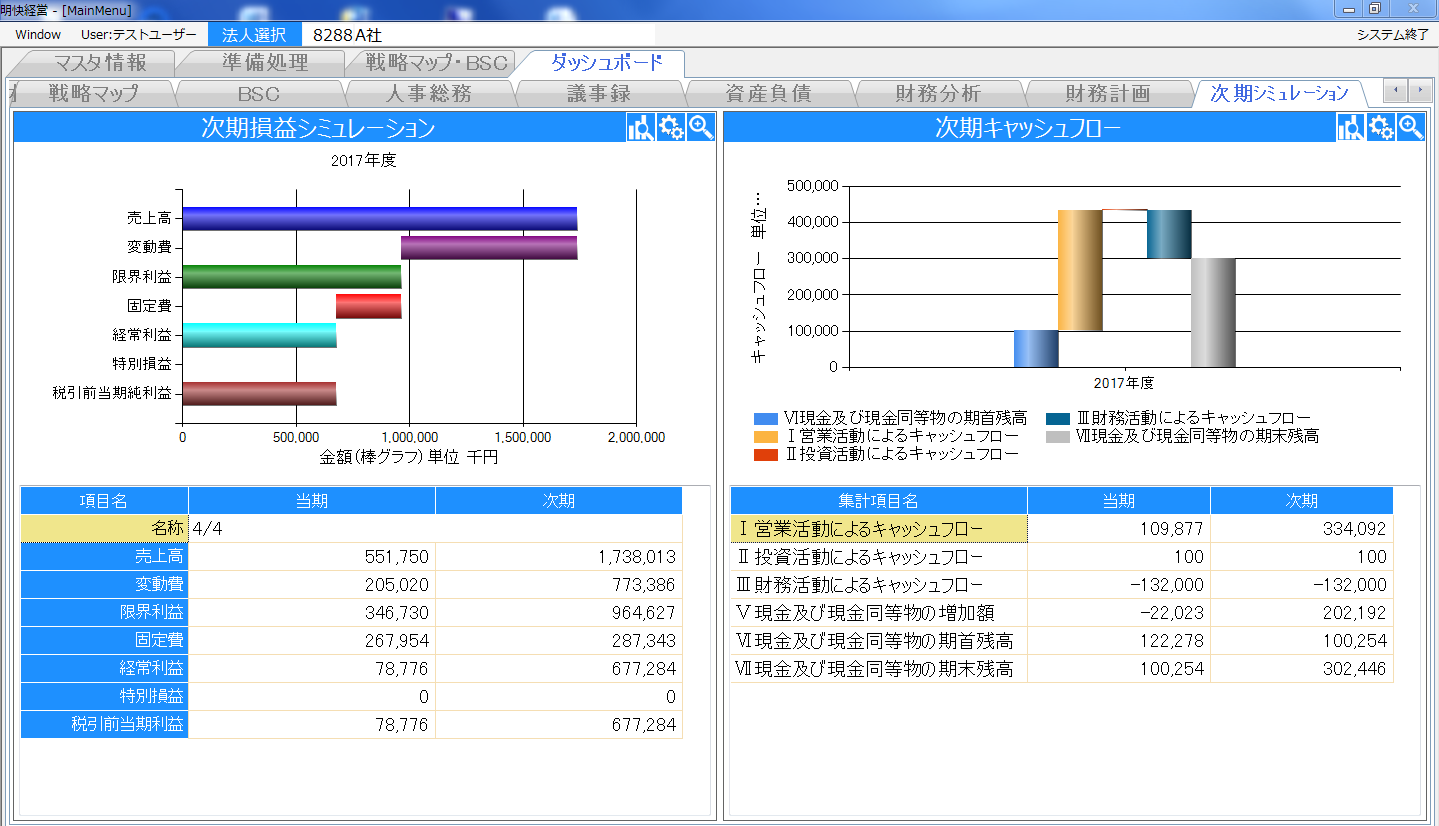1439x826 pixels.
Task: Click システム終了 to exit the system
Action: click(x=1392, y=34)
